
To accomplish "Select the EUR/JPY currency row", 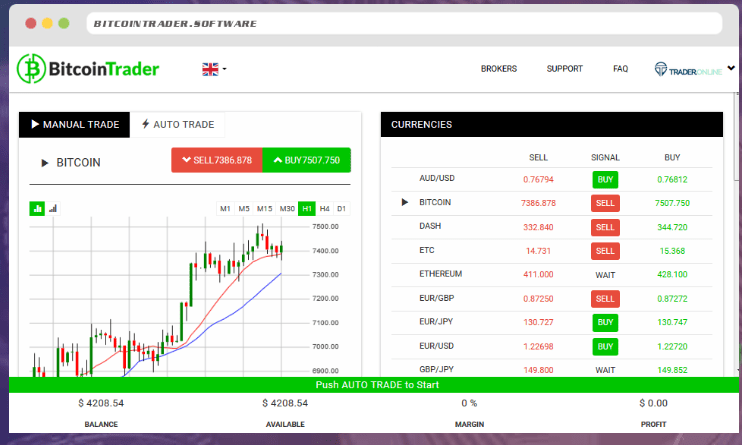I will (x=552, y=322).
